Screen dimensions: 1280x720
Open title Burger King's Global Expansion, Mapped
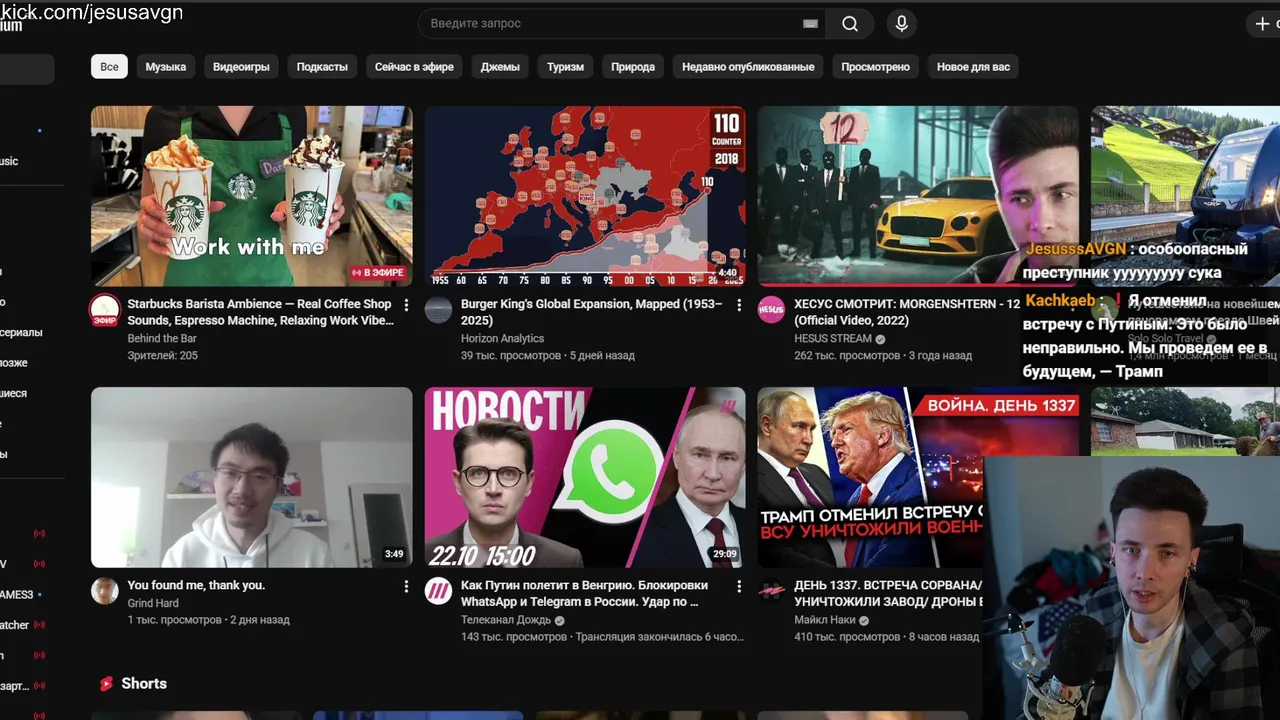coord(592,312)
